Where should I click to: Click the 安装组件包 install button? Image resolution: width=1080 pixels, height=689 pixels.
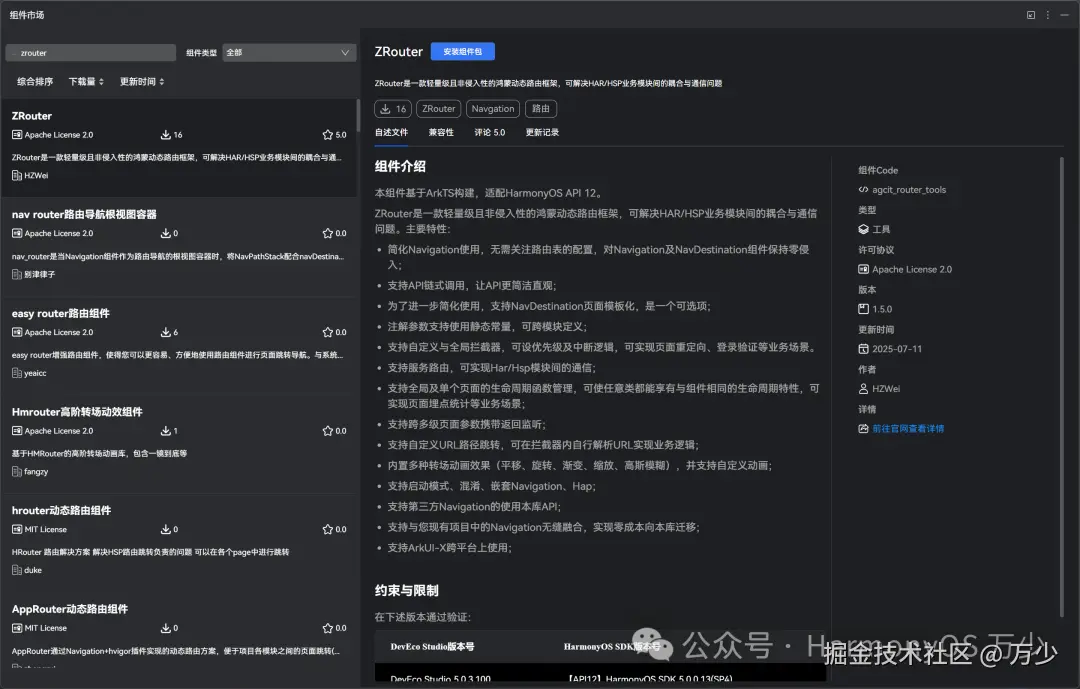coord(462,52)
